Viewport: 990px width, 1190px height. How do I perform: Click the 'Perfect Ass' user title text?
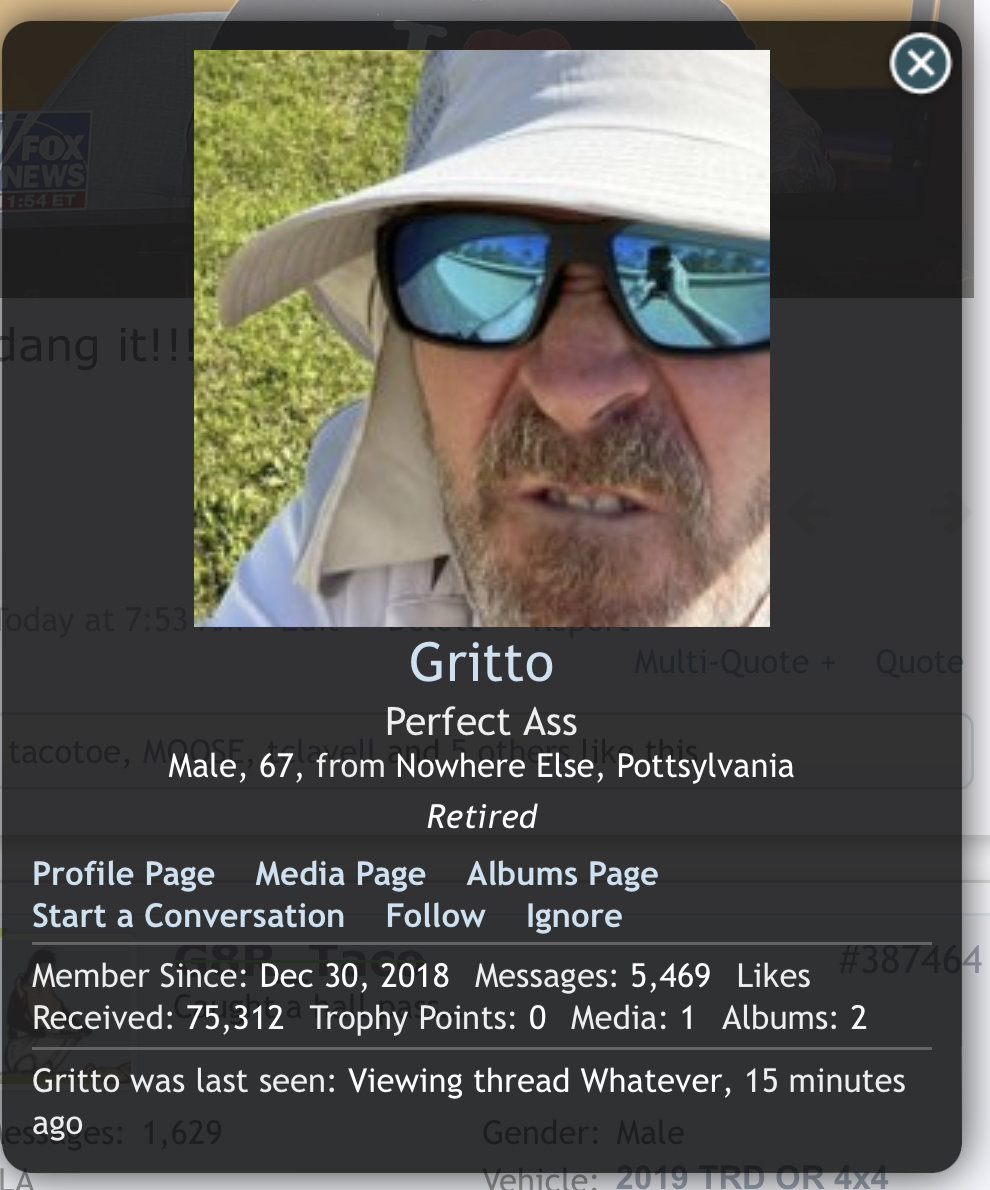481,722
